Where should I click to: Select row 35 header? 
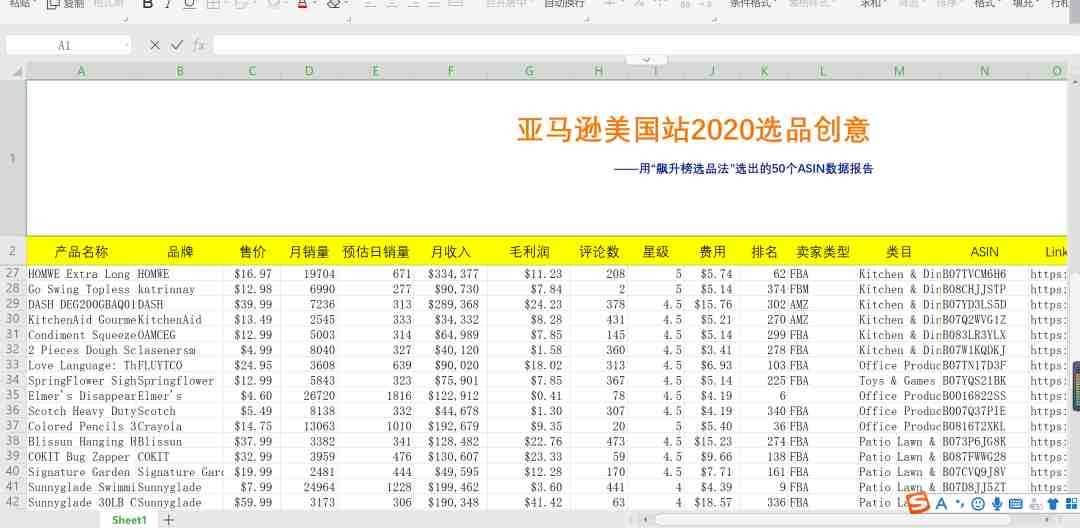[x=12, y=396]
